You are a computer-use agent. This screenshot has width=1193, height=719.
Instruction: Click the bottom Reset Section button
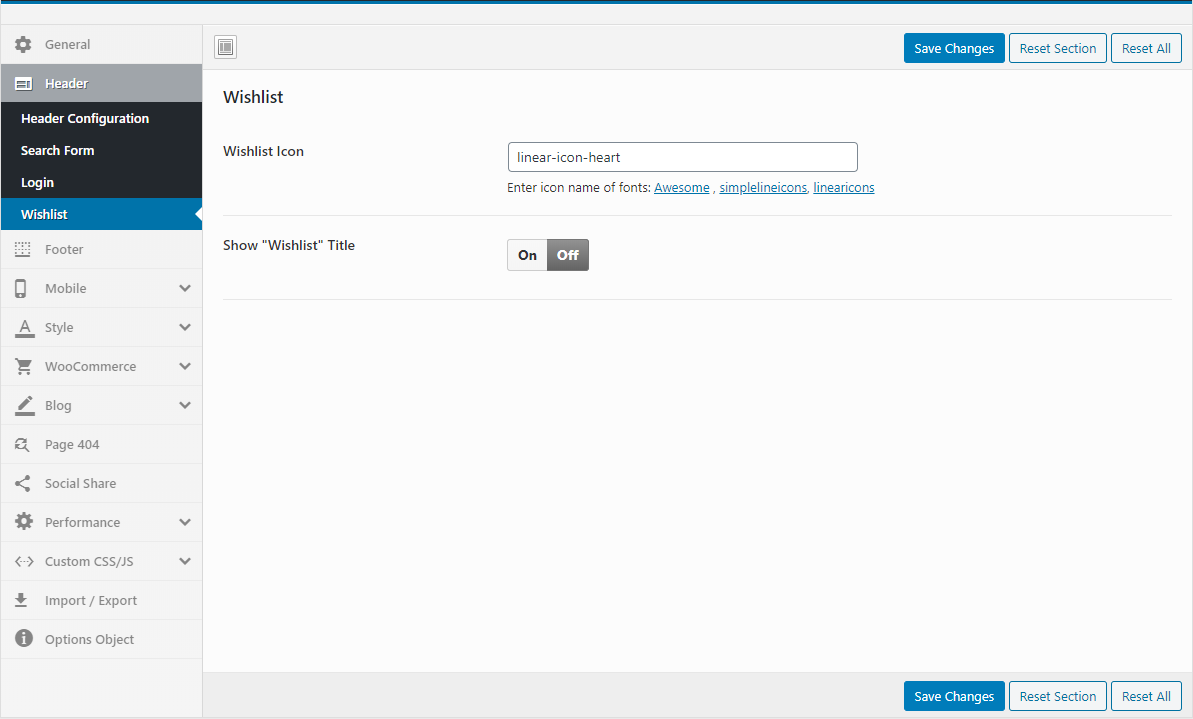(1058, 696)
